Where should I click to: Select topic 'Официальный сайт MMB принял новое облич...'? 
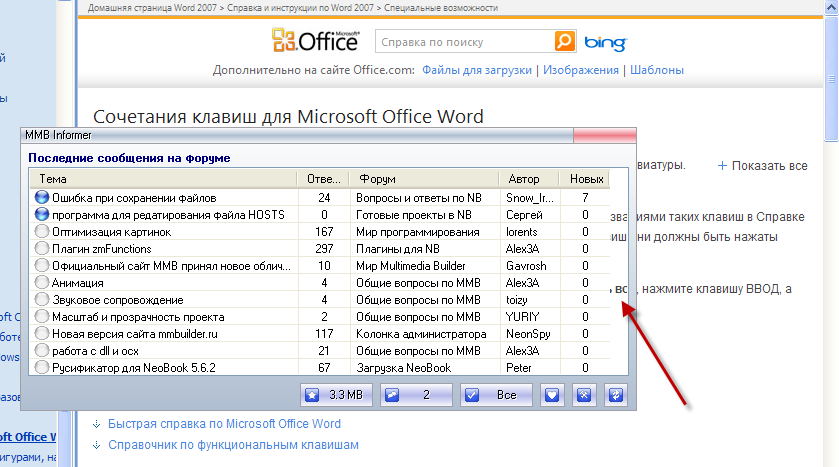[x=171, y=266]
